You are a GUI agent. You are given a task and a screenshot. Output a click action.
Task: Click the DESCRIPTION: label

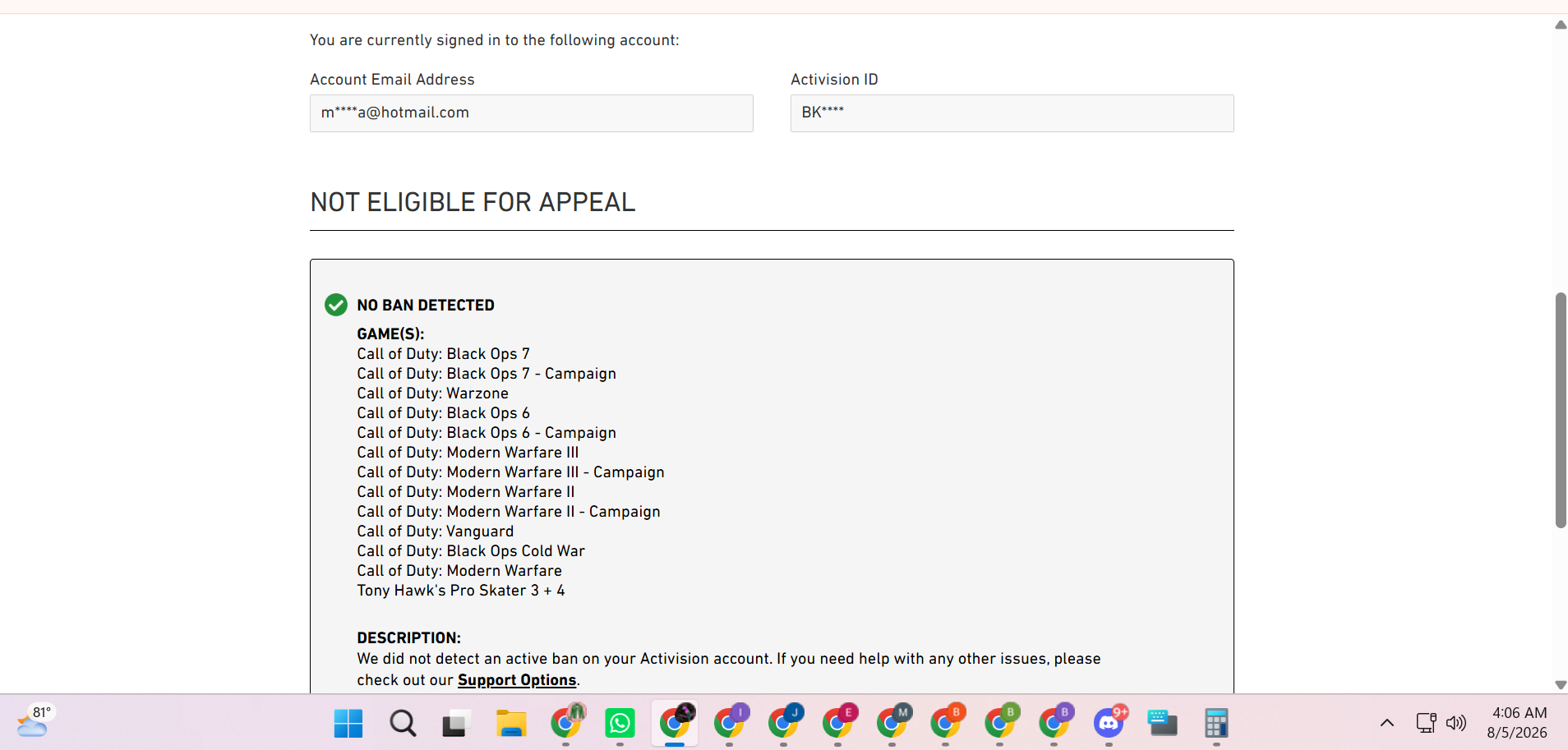[x=408, y=638]
